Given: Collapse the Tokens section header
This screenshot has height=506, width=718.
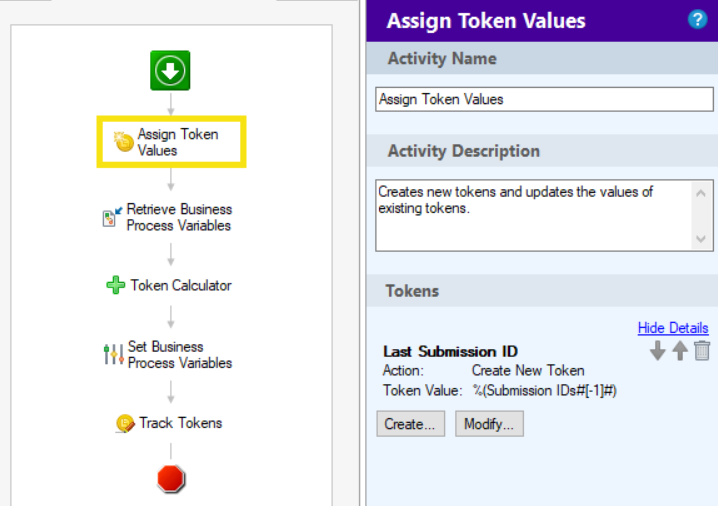Looking at the screenshot, I should pos(542,291).
